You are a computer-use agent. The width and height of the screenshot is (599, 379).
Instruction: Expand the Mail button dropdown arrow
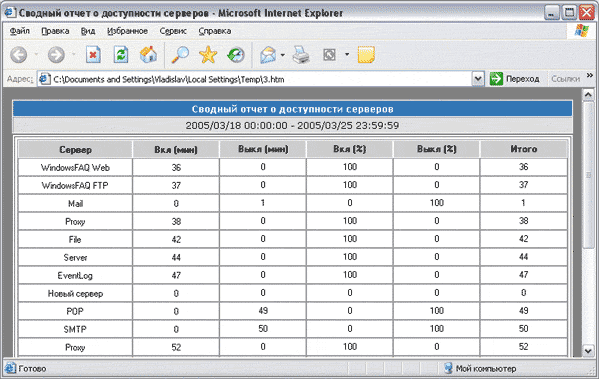[x=283, y=55]
